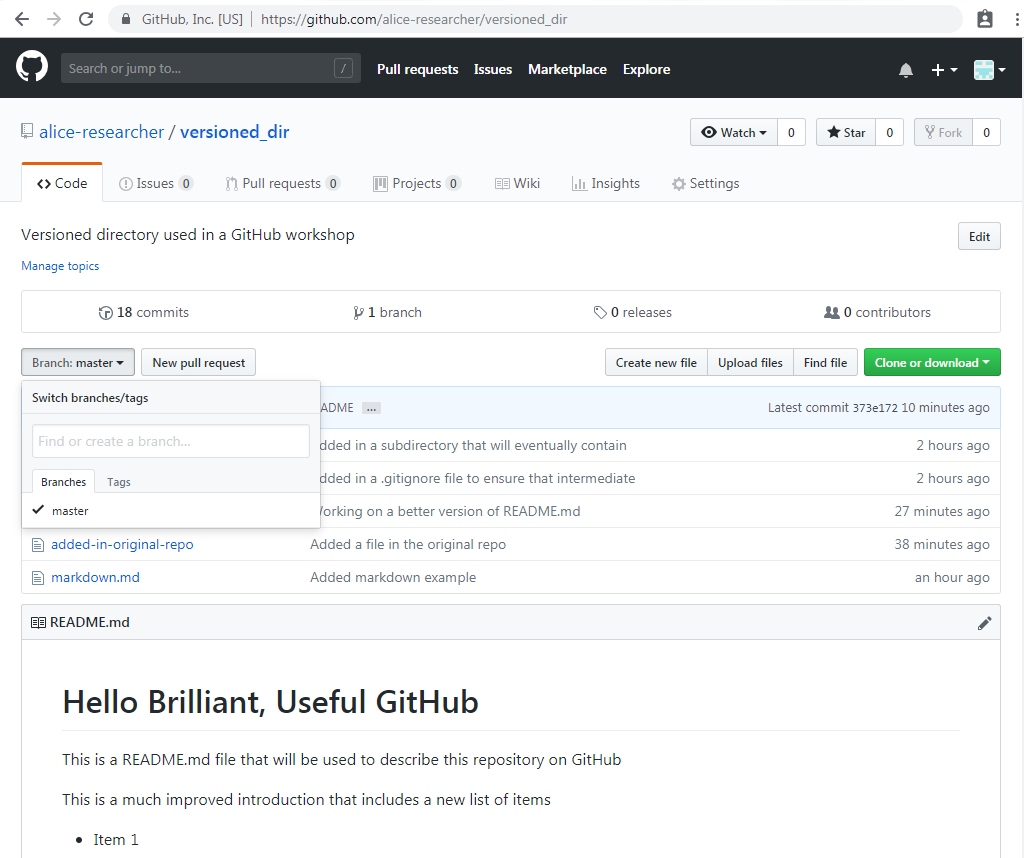Click the New pull request button
The height and width of the screenshot is (858, 1024).
coord(198,362)
